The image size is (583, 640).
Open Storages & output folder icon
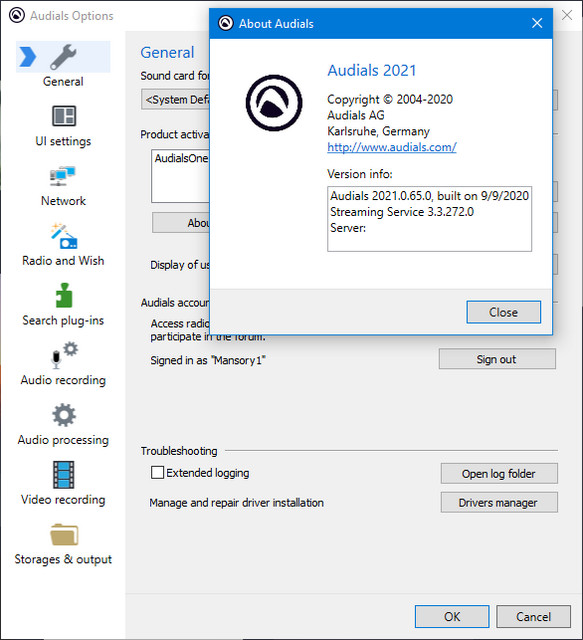point(64,534)
